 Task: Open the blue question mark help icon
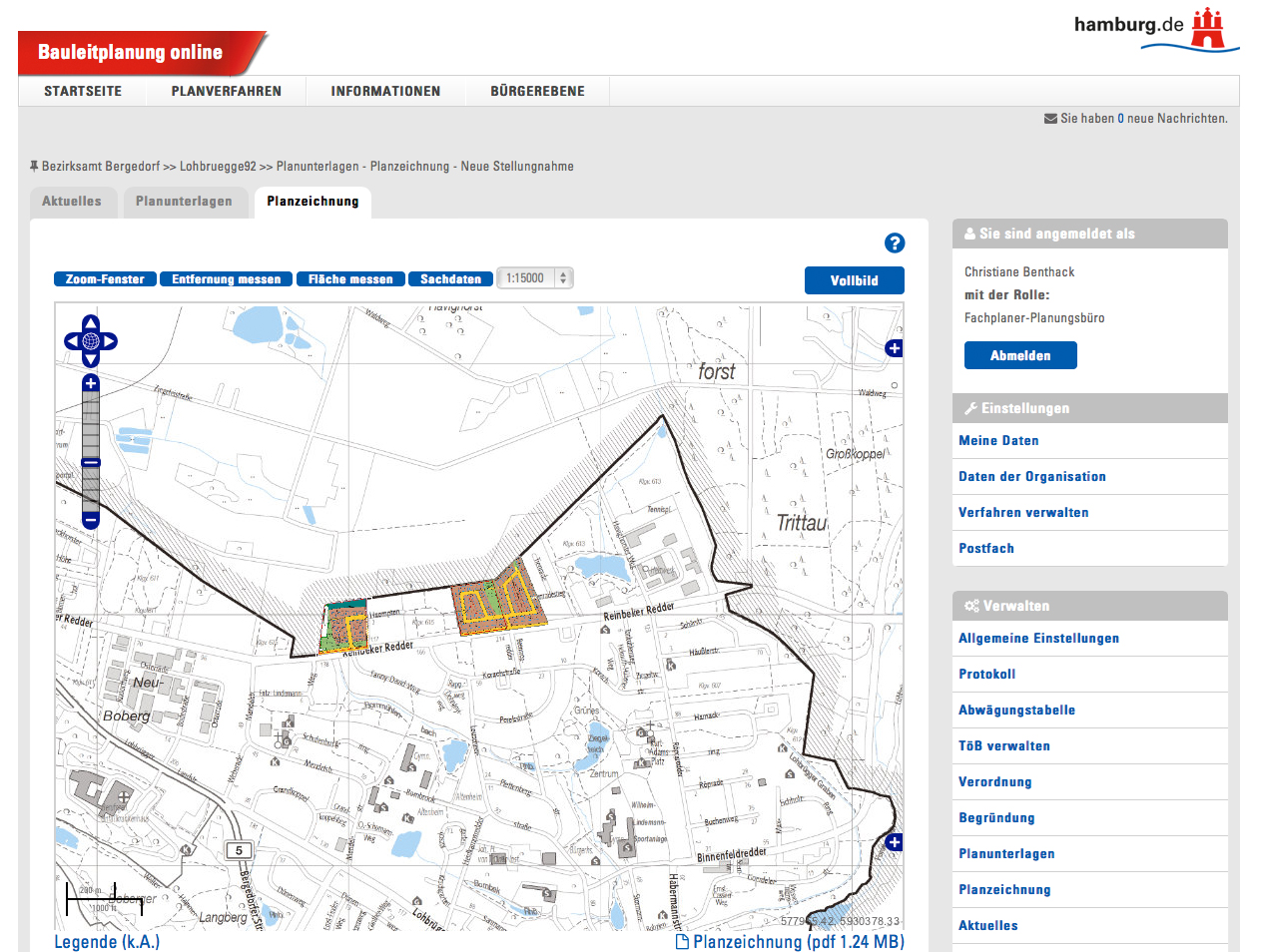coord(895,242)
